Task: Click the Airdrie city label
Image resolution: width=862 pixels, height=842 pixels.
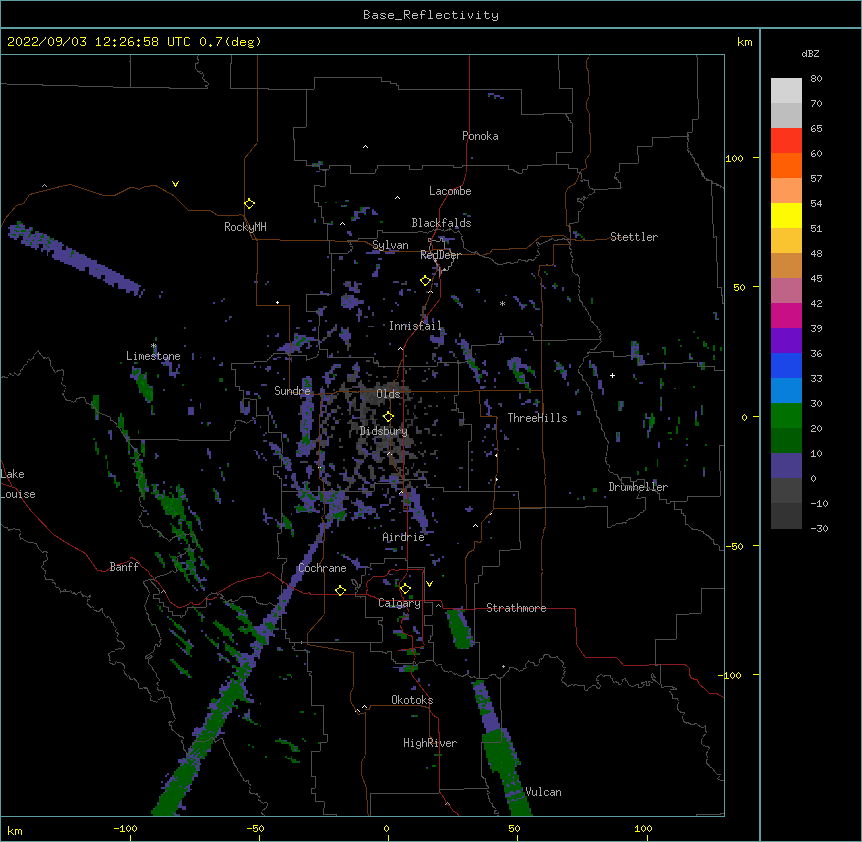Action: pos(404,537)
